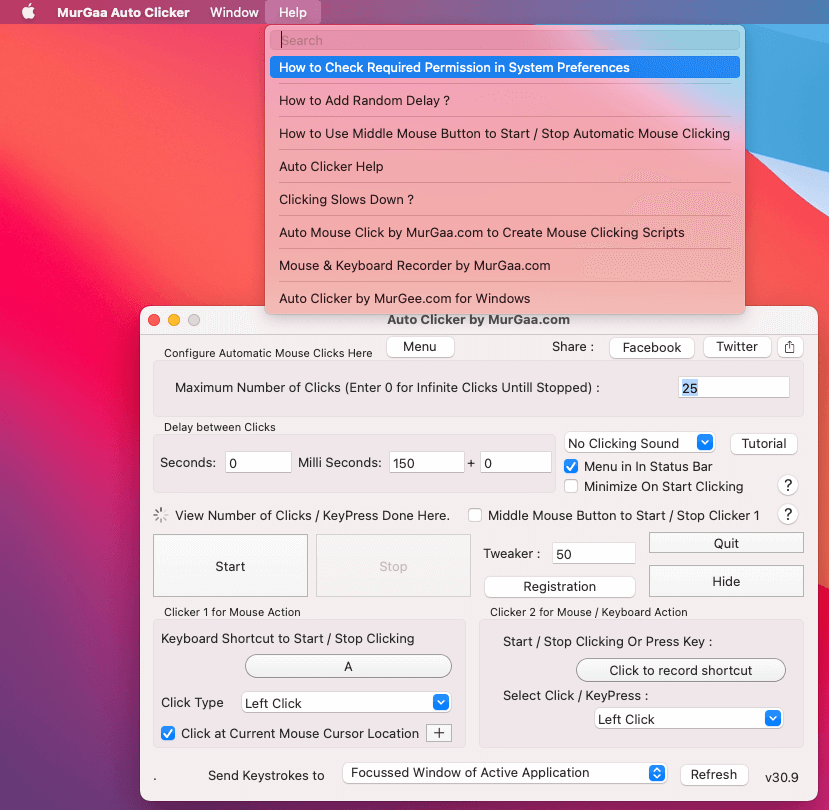Click the Registration button
The image size is (829, 810).
click(559, 587)
